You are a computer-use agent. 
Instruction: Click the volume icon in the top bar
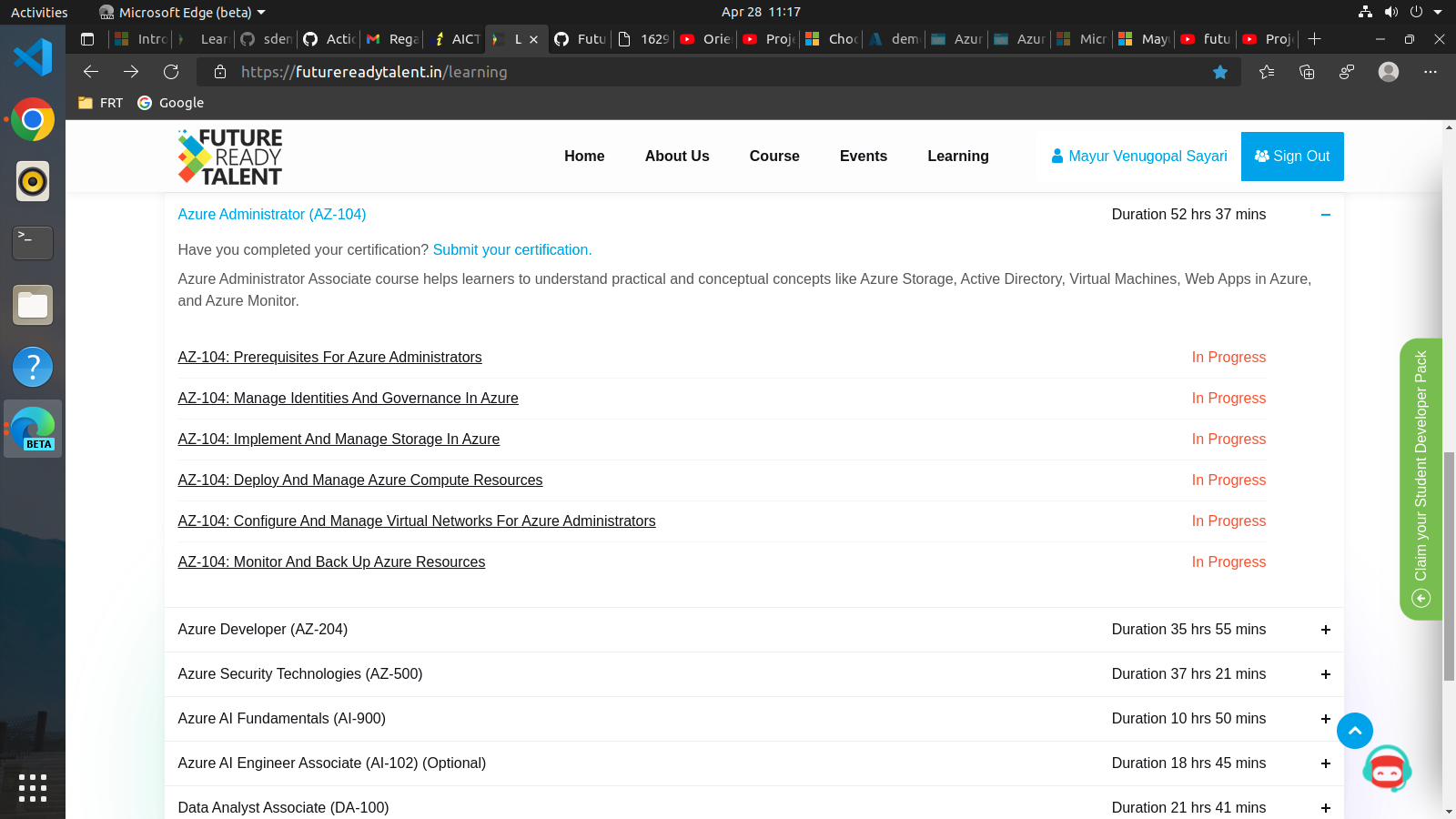pyautogui.click(x=1391, y=12)
